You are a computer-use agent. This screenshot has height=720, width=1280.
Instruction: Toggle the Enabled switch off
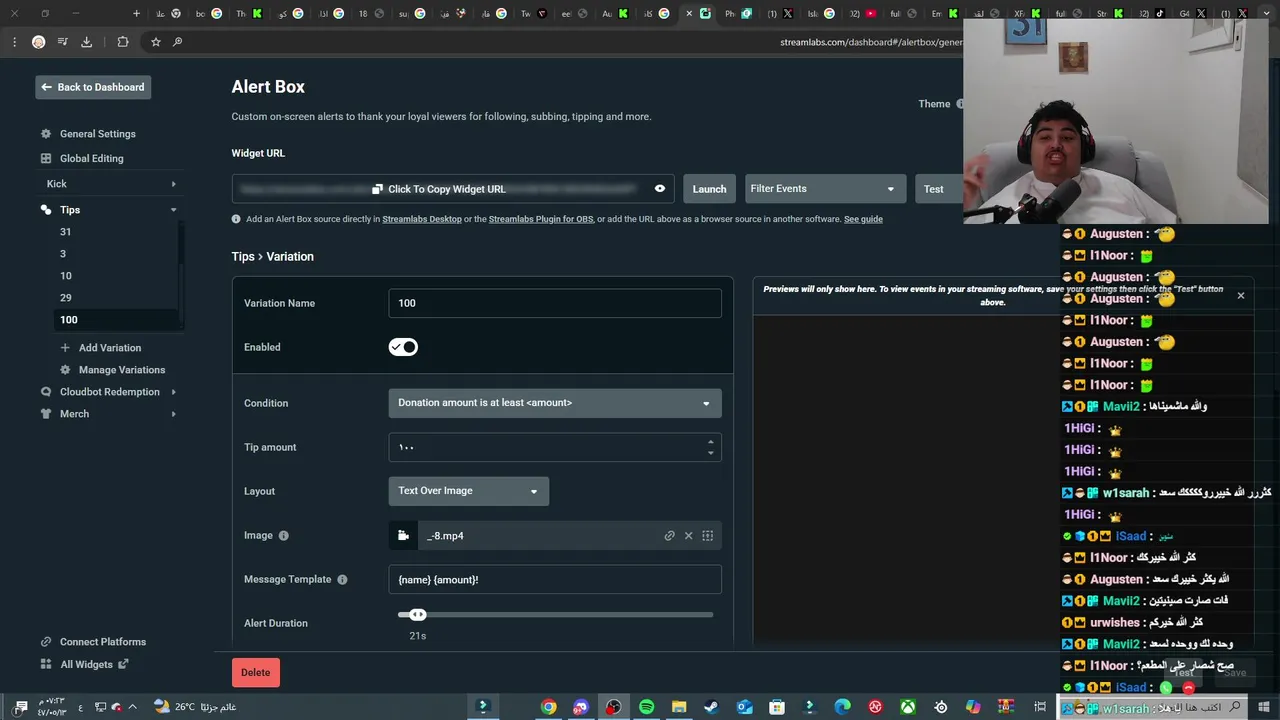403,347
